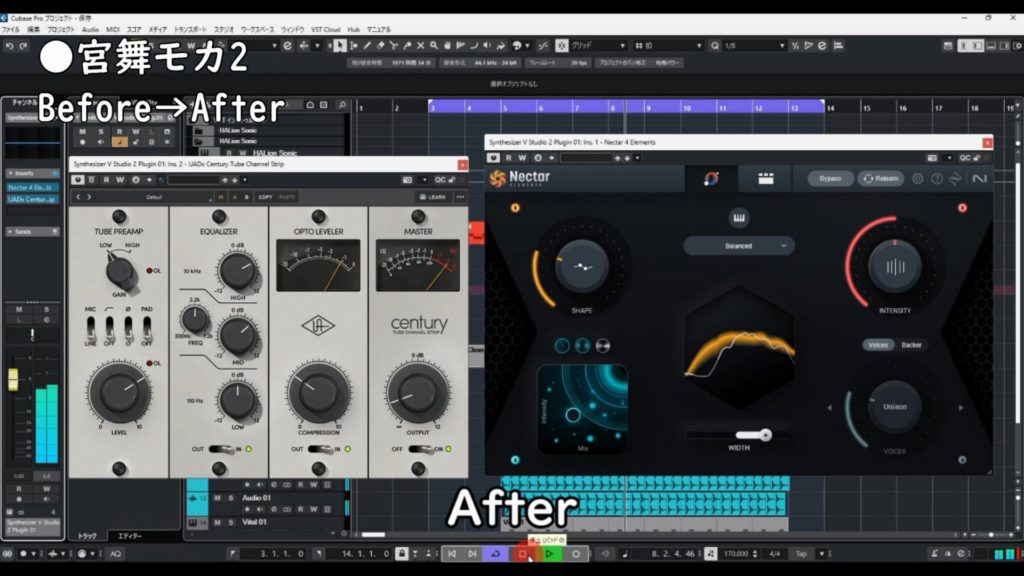Viewport: 1024px width, 576px height.
Task: Click the next voice arrow beside Unison
Action: (x=960, y=407)
